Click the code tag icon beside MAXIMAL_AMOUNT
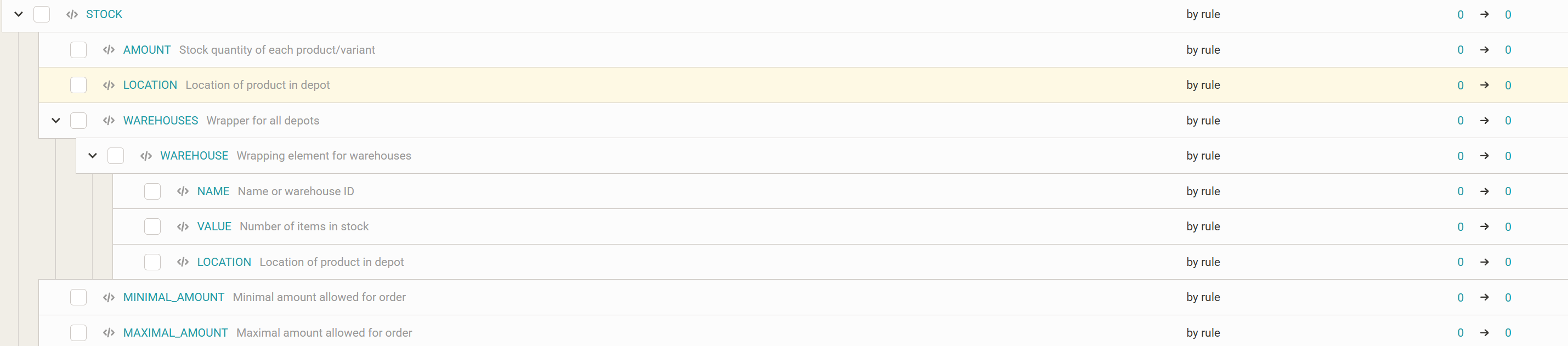The height and width of the screenshot is (346, 1568). coord(109,333)
